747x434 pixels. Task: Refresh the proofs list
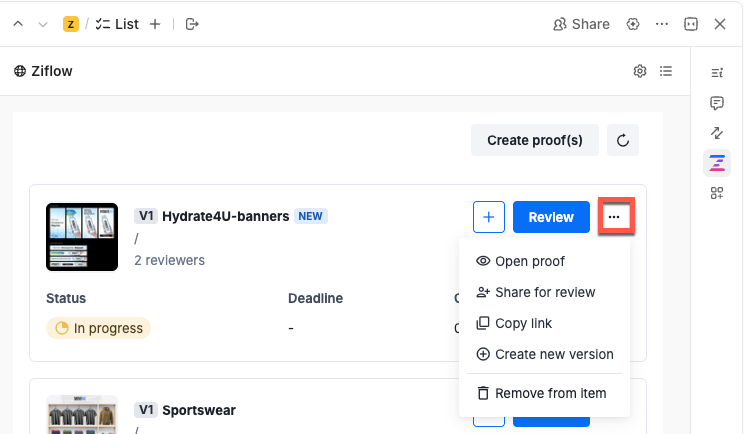click(x=623, y=140)
